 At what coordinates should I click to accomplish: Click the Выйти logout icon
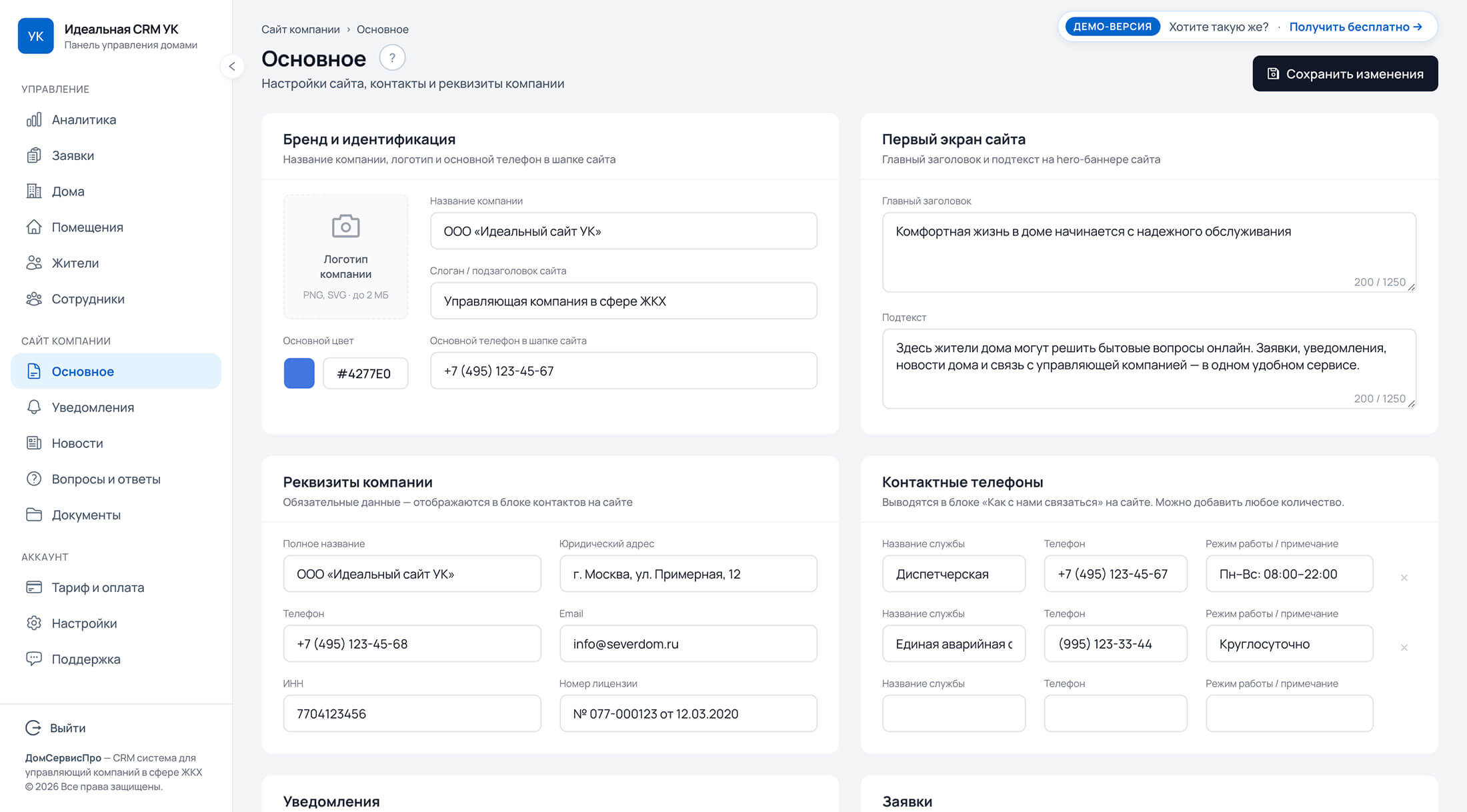click(x=33, y=728)
